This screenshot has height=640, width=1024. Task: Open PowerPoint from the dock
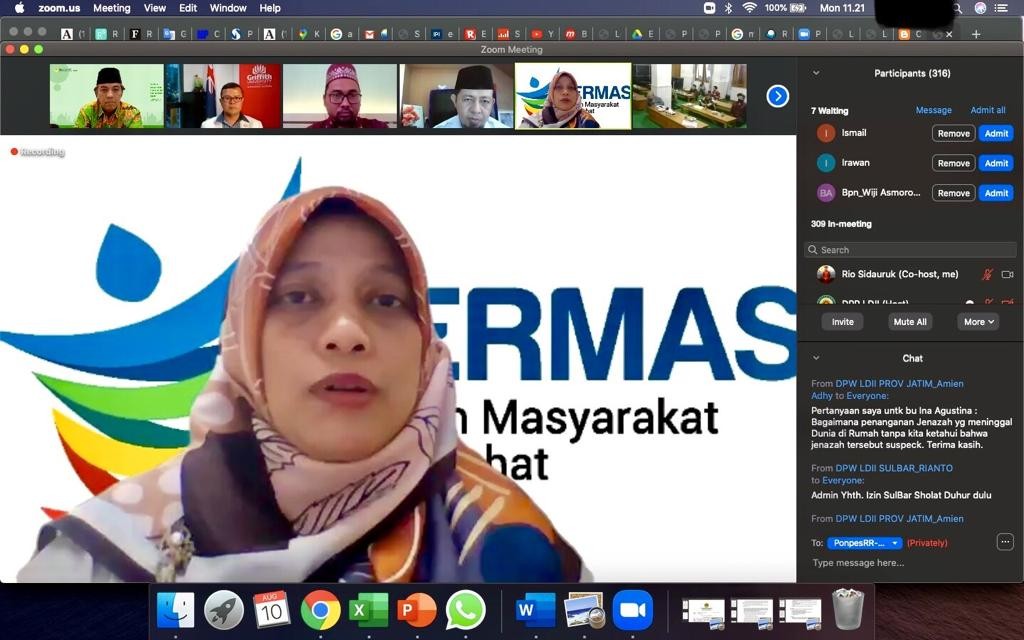(417, 610)
